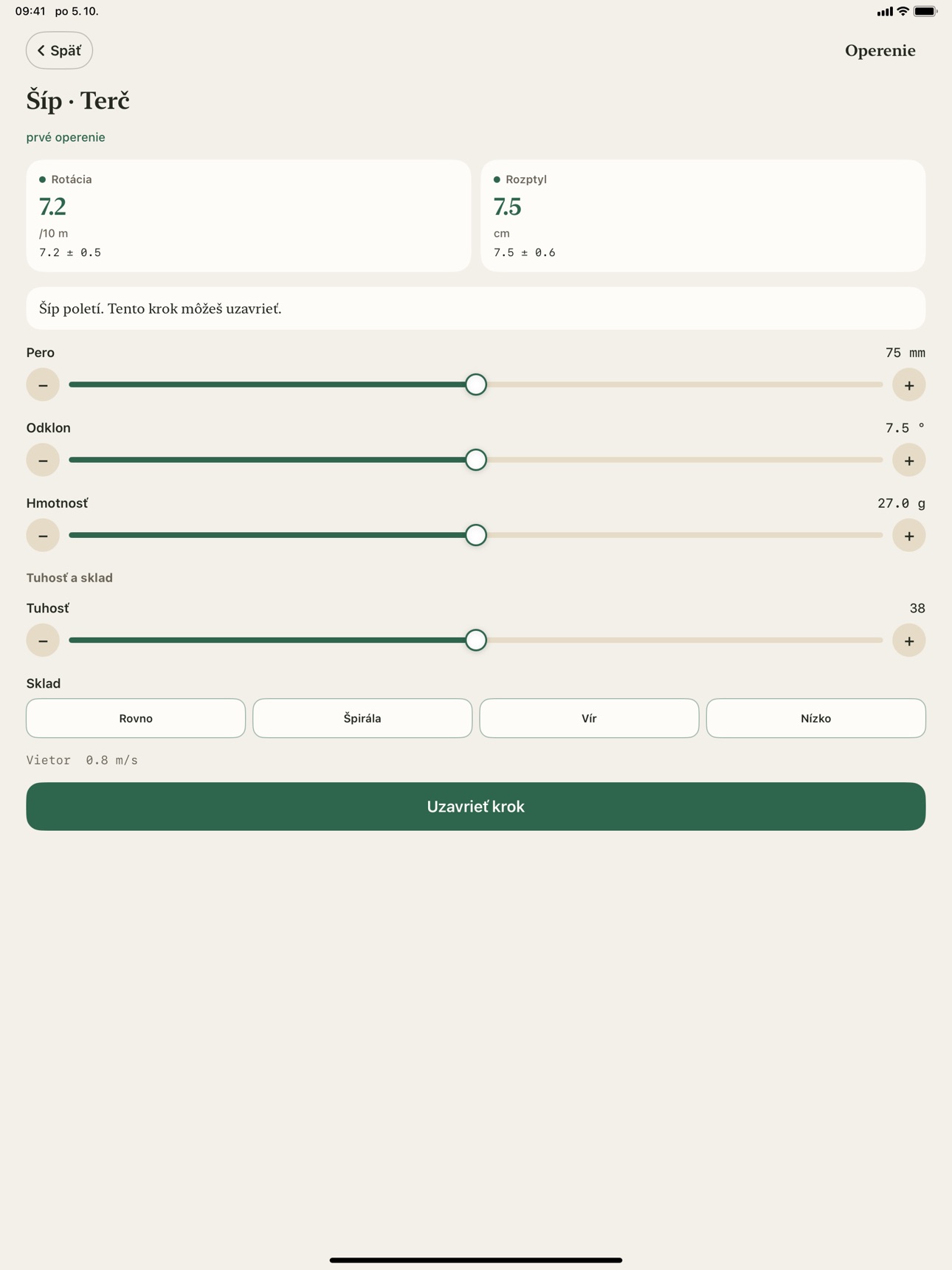Open the Rotácia metric card
The width and height of the screenshot is (952, 1270).
[x=249, y=215]
